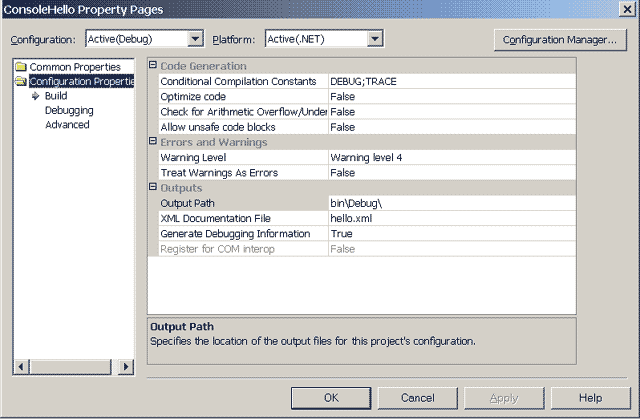Click the Help button
The image size is (640, 420).
[591, 398]
